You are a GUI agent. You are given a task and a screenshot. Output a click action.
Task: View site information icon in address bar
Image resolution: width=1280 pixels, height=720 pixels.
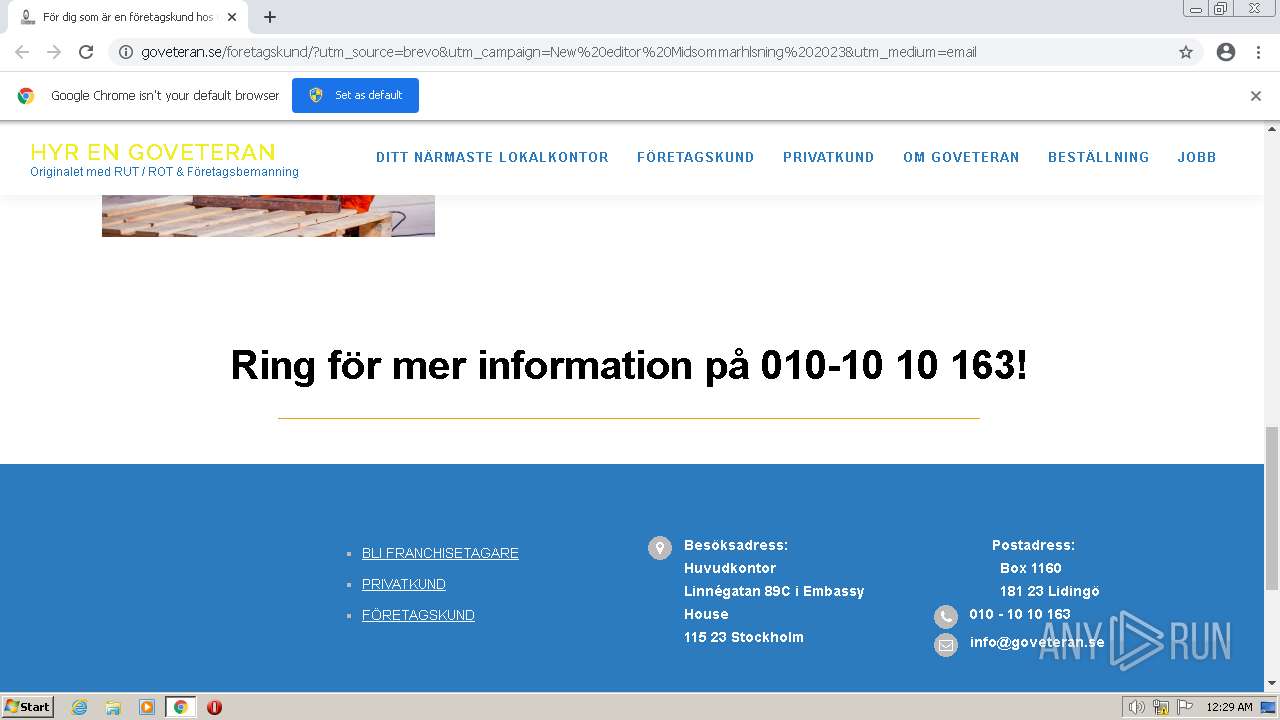(x=126, y=52)
